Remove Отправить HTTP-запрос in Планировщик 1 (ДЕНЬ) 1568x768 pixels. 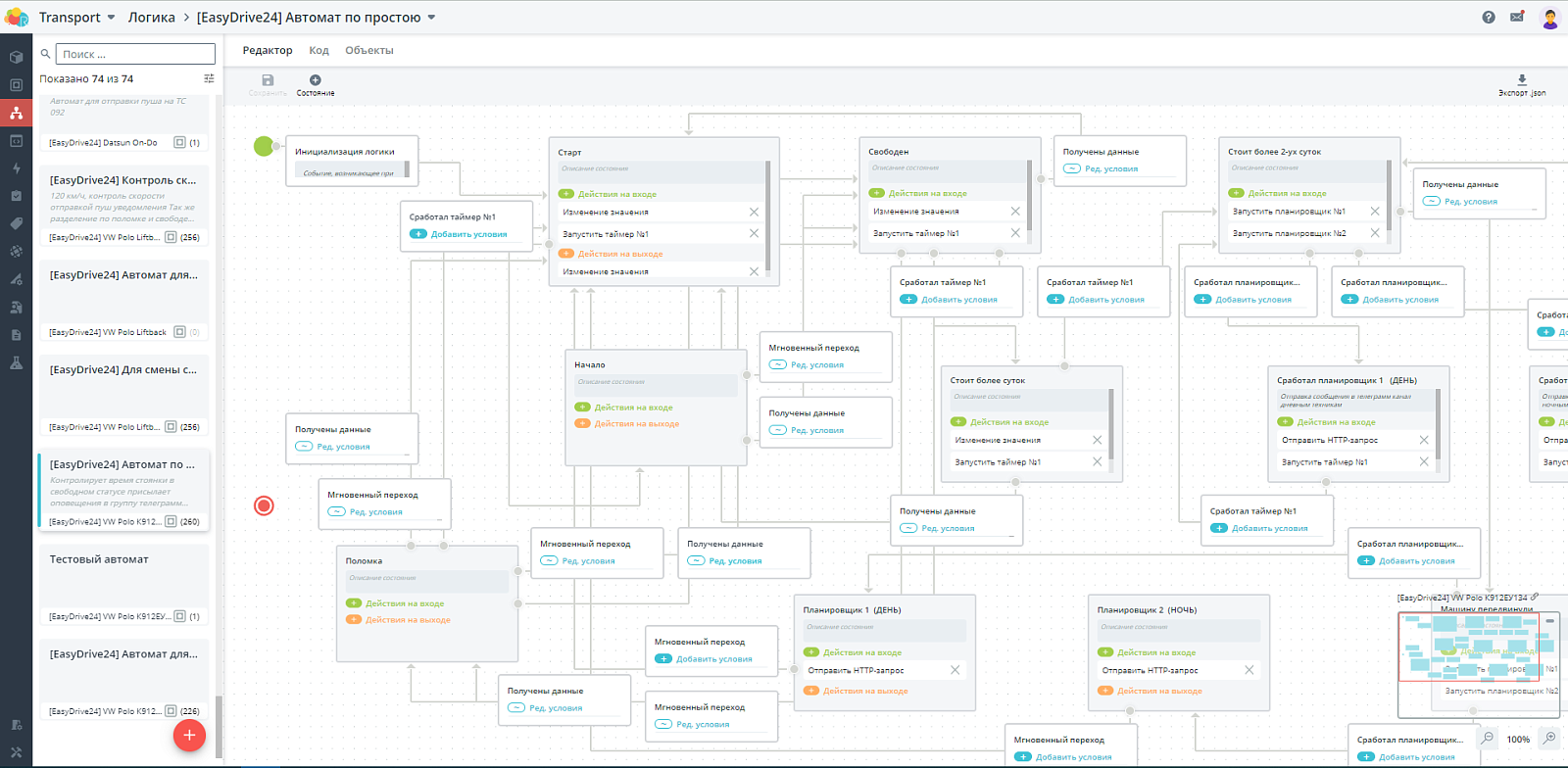coord(955,670)
